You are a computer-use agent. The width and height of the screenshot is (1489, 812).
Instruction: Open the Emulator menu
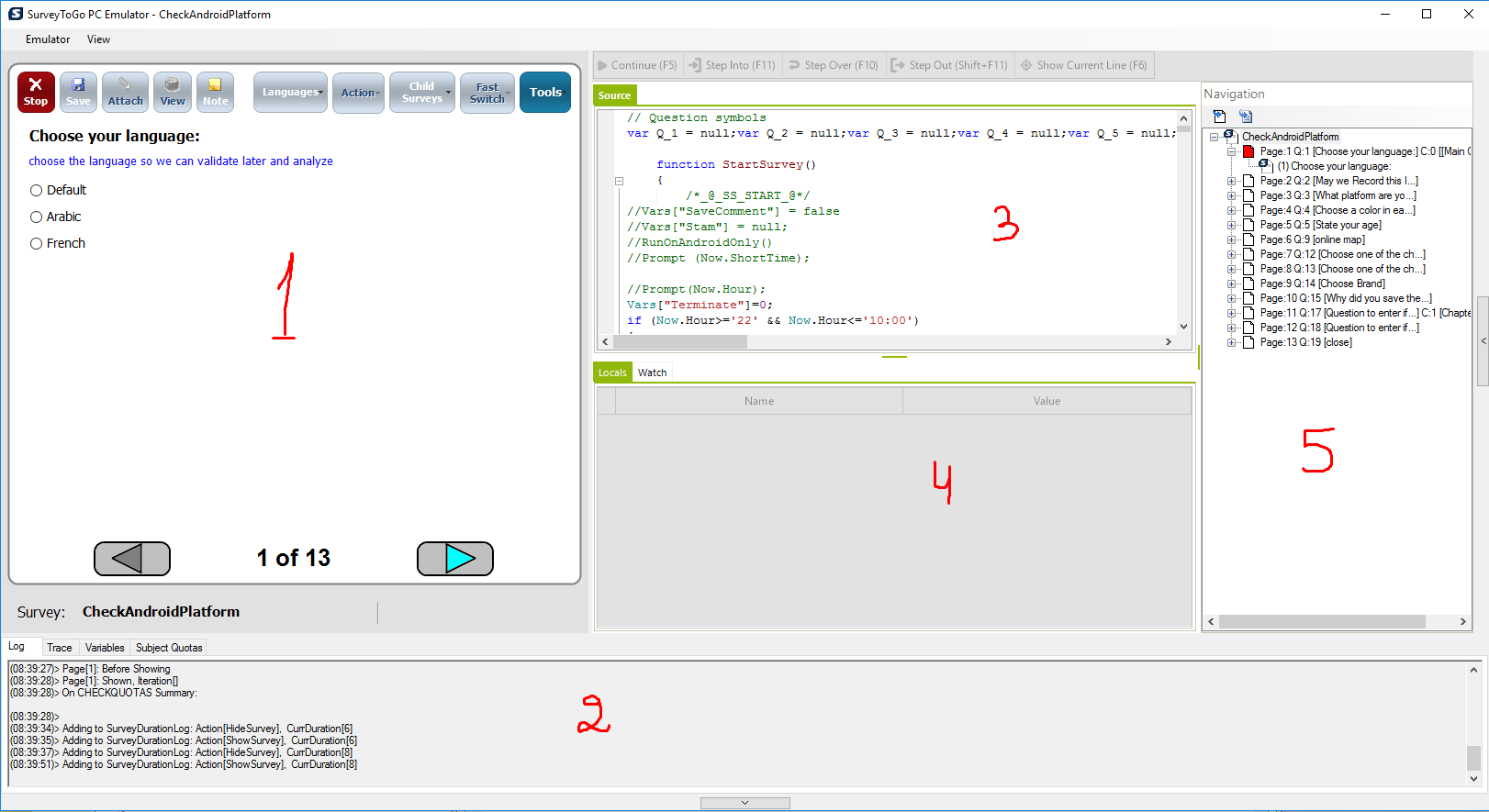(x=48, y=39)
